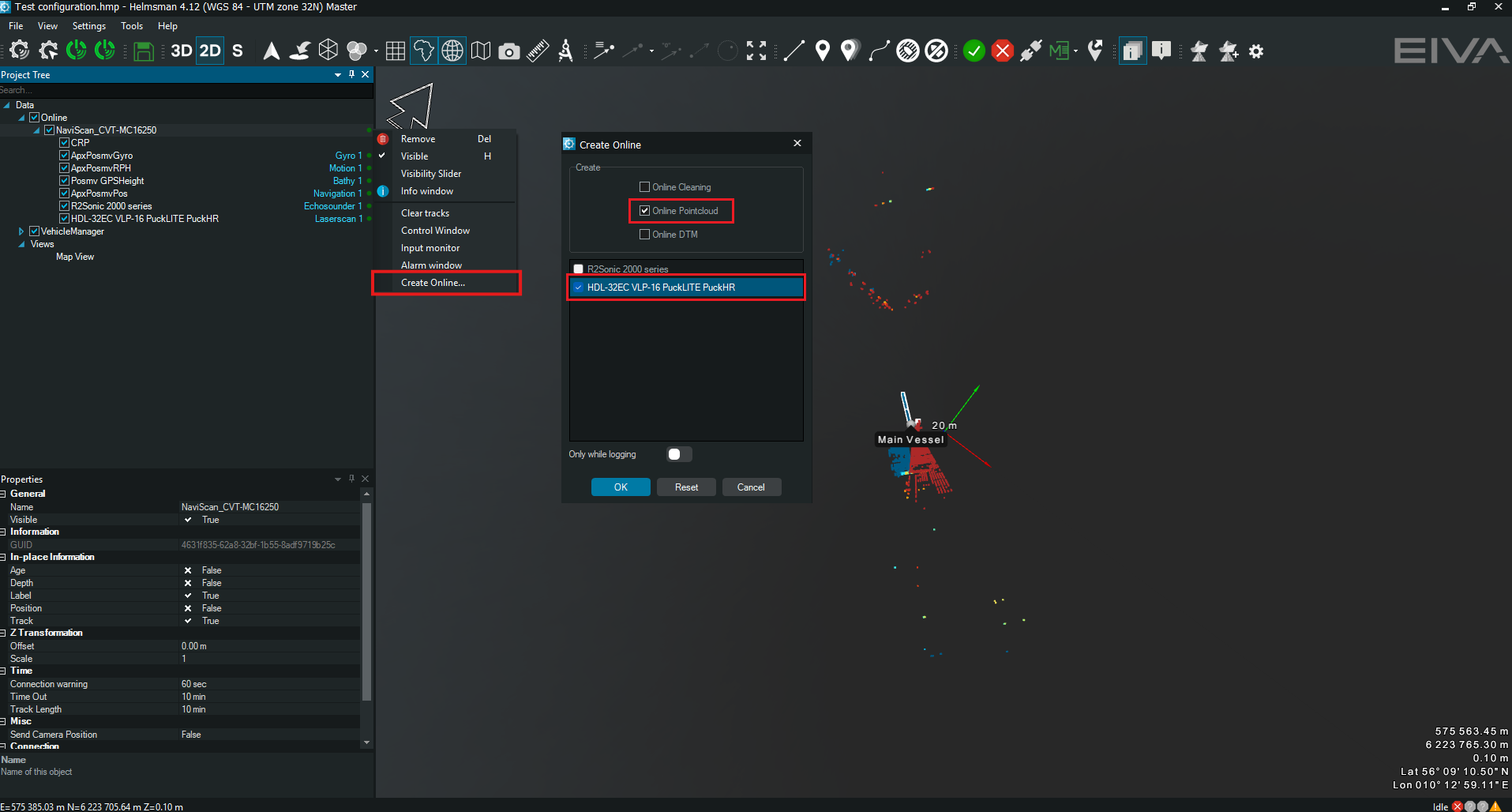This screenshot has width=1512, height=812.
Task: Click the stacked info window icon
Action: pyautogui.click(x=1133, y=51)
